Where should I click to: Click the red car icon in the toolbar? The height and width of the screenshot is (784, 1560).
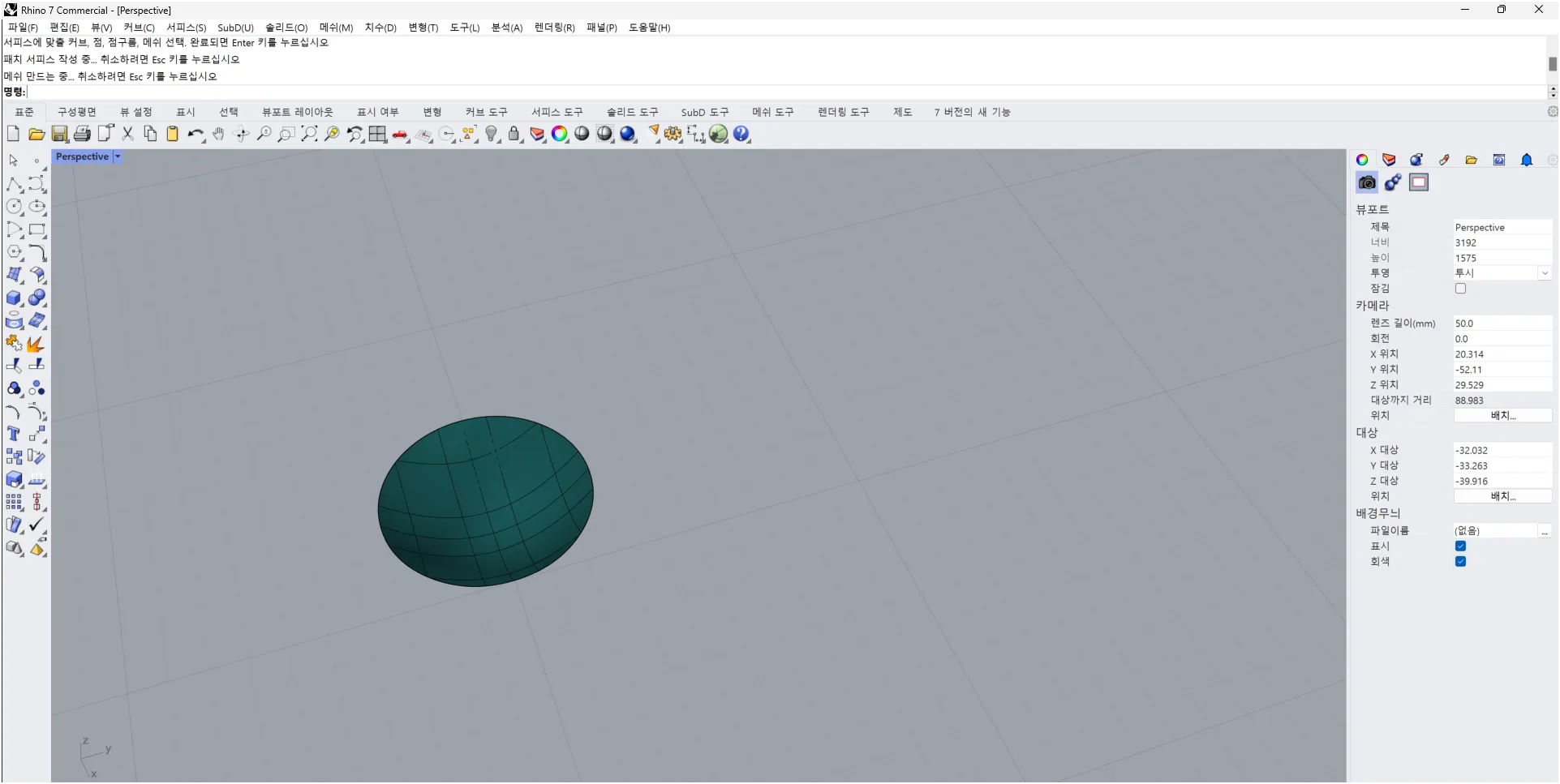400,135
